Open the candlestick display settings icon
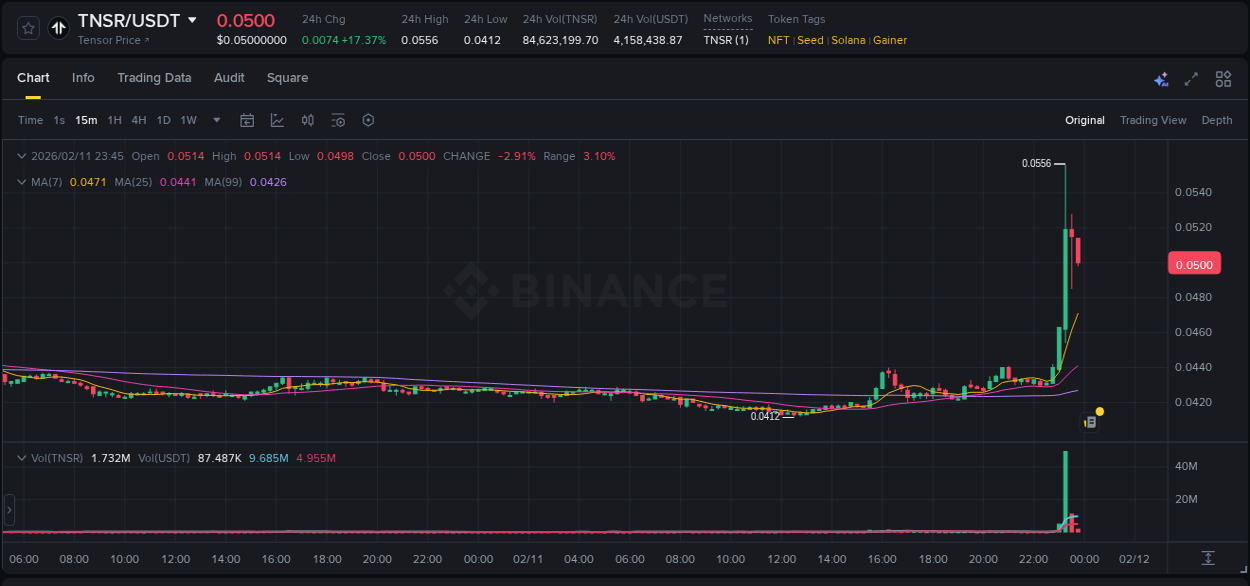 [308, 120]
